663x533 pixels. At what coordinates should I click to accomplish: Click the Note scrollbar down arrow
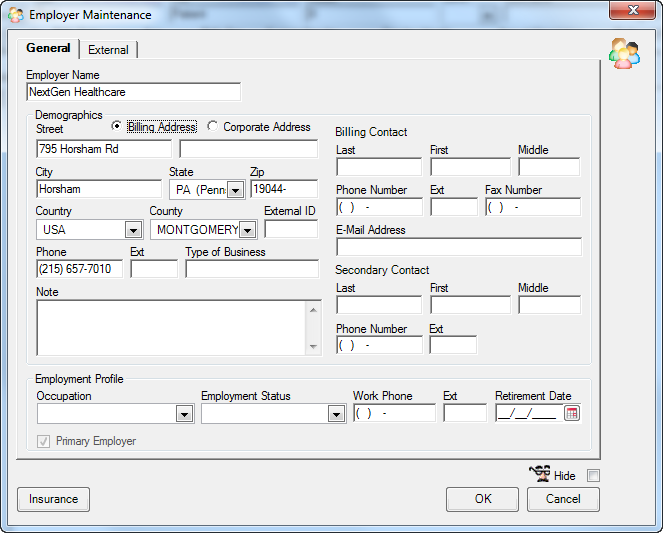[x=313, y=347]
